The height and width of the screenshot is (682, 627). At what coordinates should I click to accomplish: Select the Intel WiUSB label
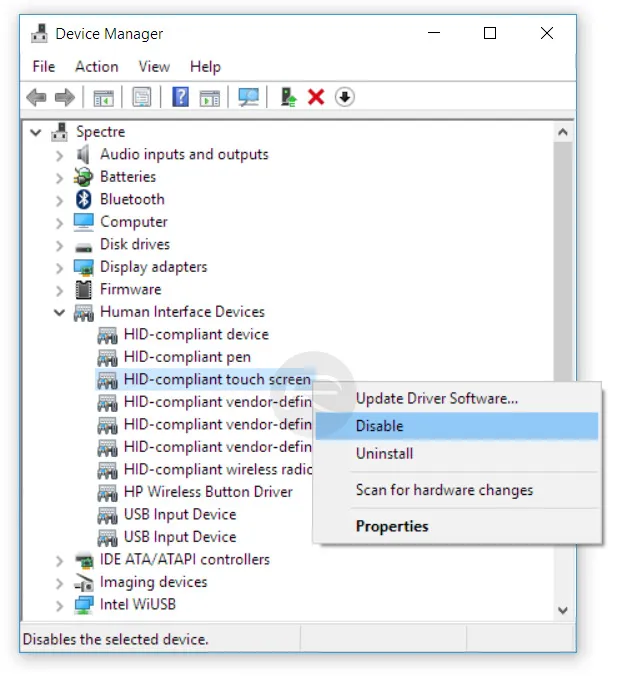[137, 605]
